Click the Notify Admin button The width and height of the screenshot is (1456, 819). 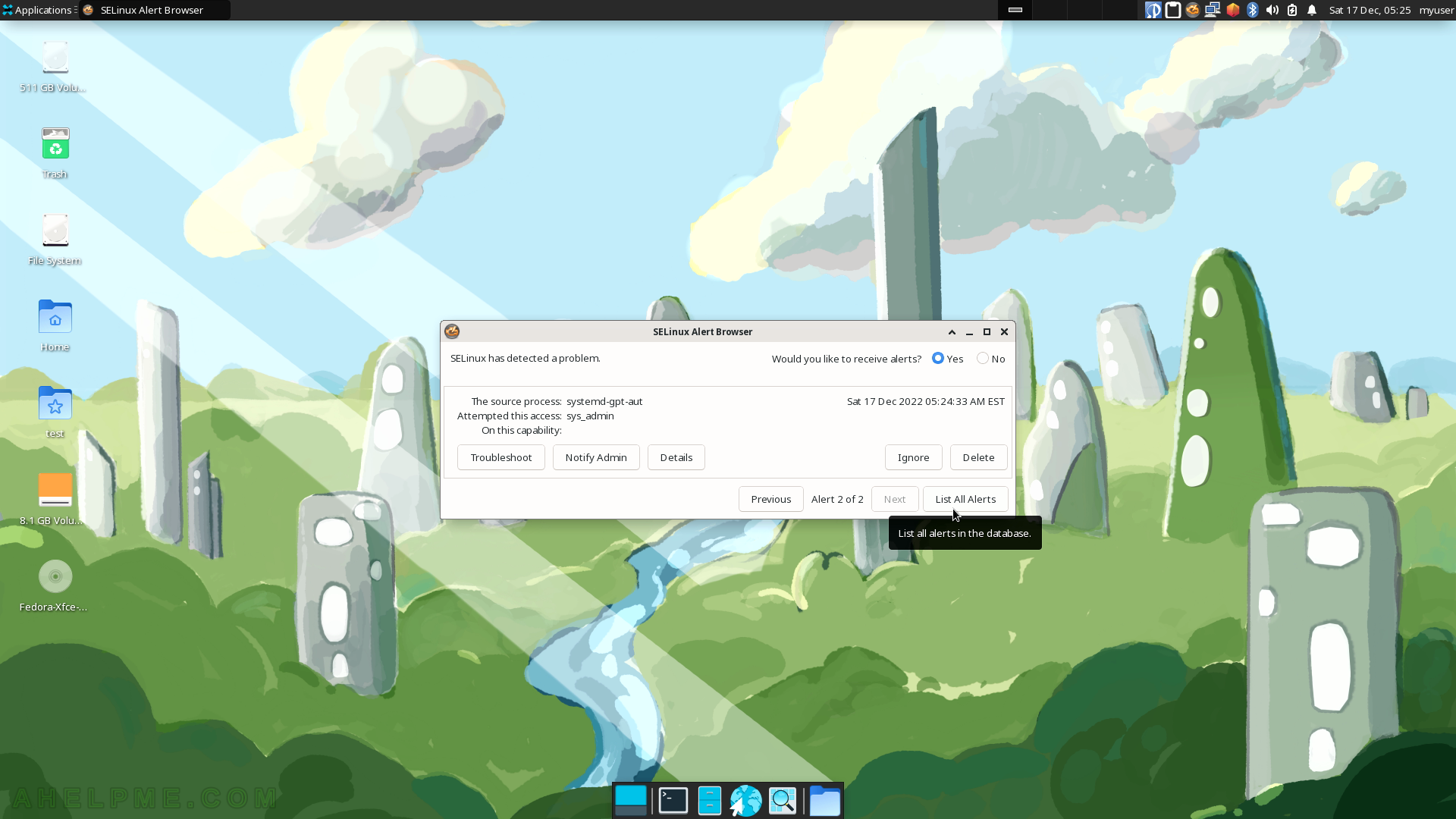tap(596, 457)
